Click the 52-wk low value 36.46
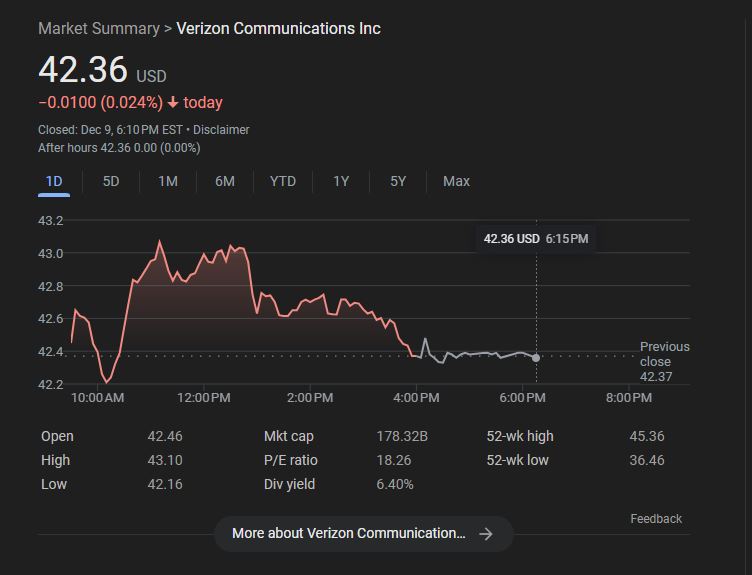This screenshot has width=752, height=575. click(x=647, y=460)
